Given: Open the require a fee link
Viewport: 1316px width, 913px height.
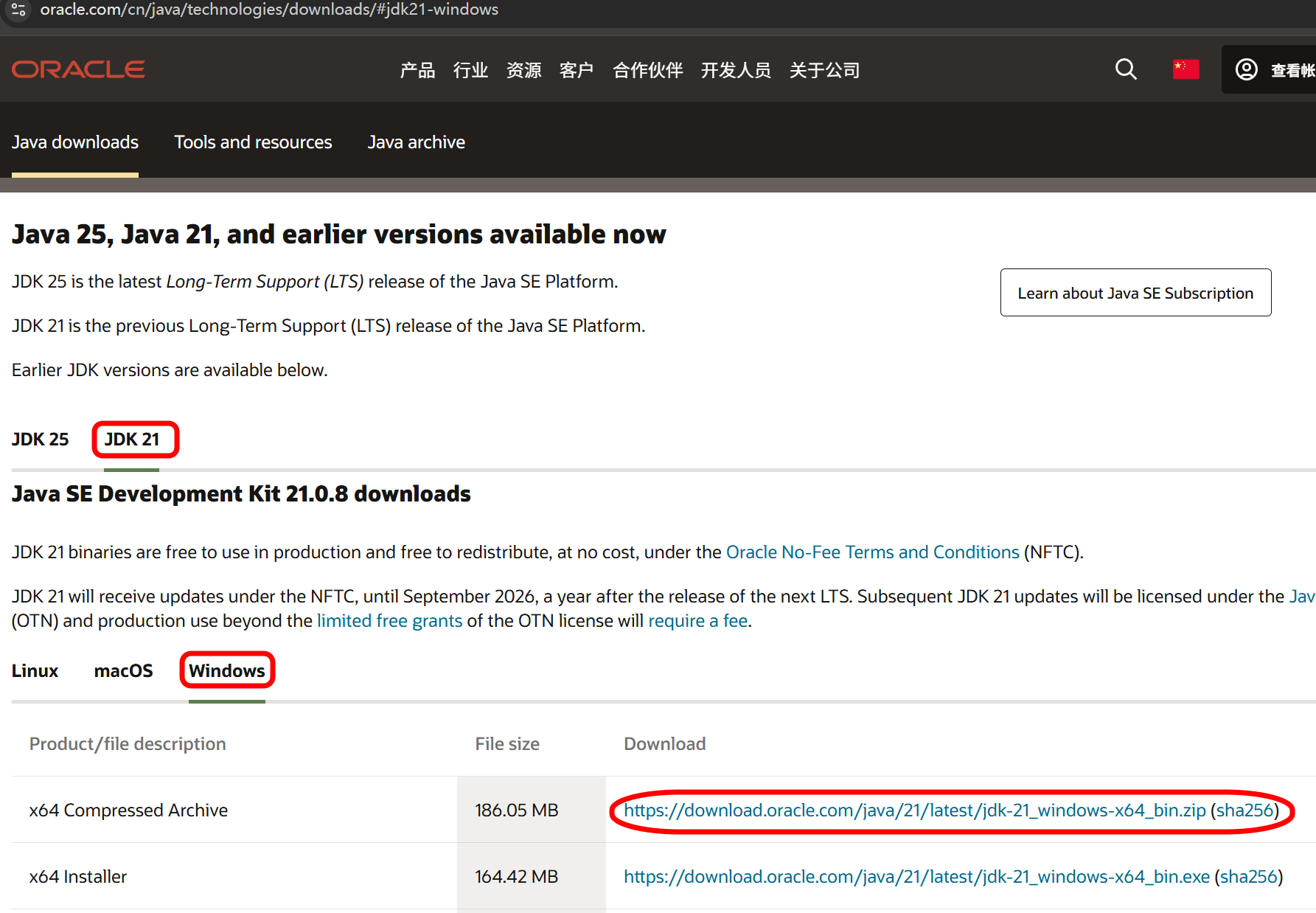Looking at the screenshot, I should click(x=698, y=621).
